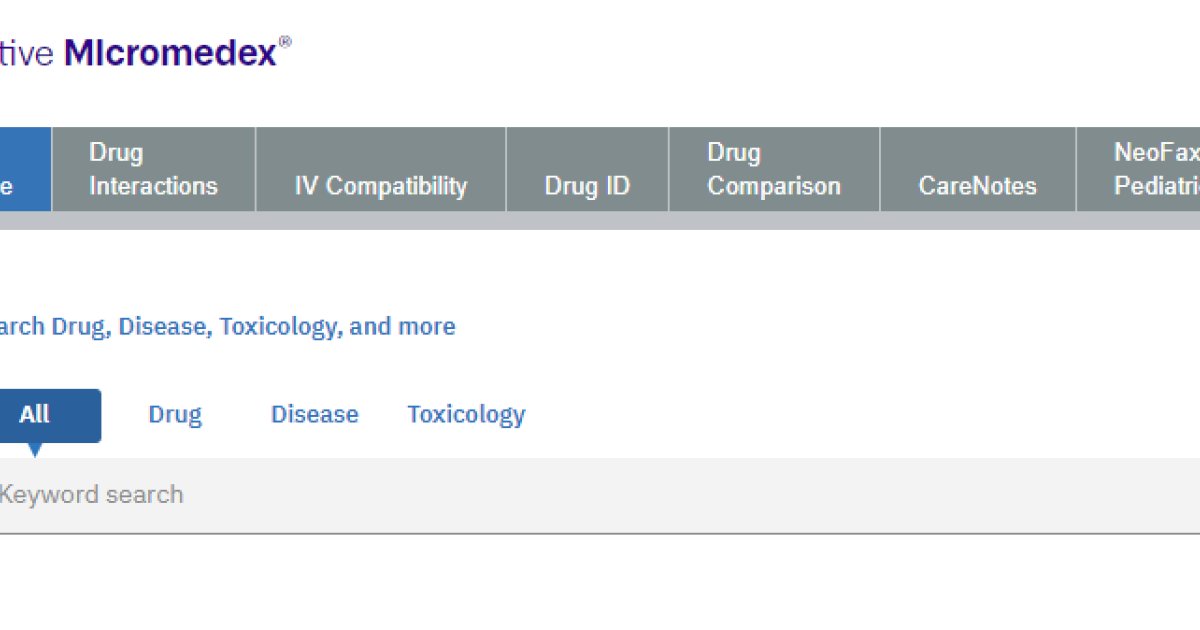Click the gray bar beneath navigation tabs
Image resolution: width=1200 pixels, height=630 pixels.
(600, 221)
